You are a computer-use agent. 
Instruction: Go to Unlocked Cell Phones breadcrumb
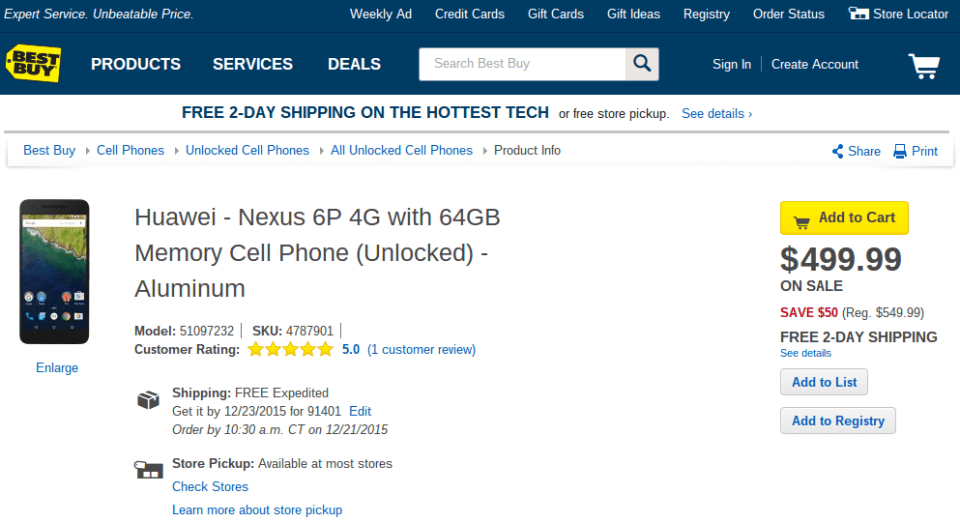pyautogui.click(x=247, y=150)
